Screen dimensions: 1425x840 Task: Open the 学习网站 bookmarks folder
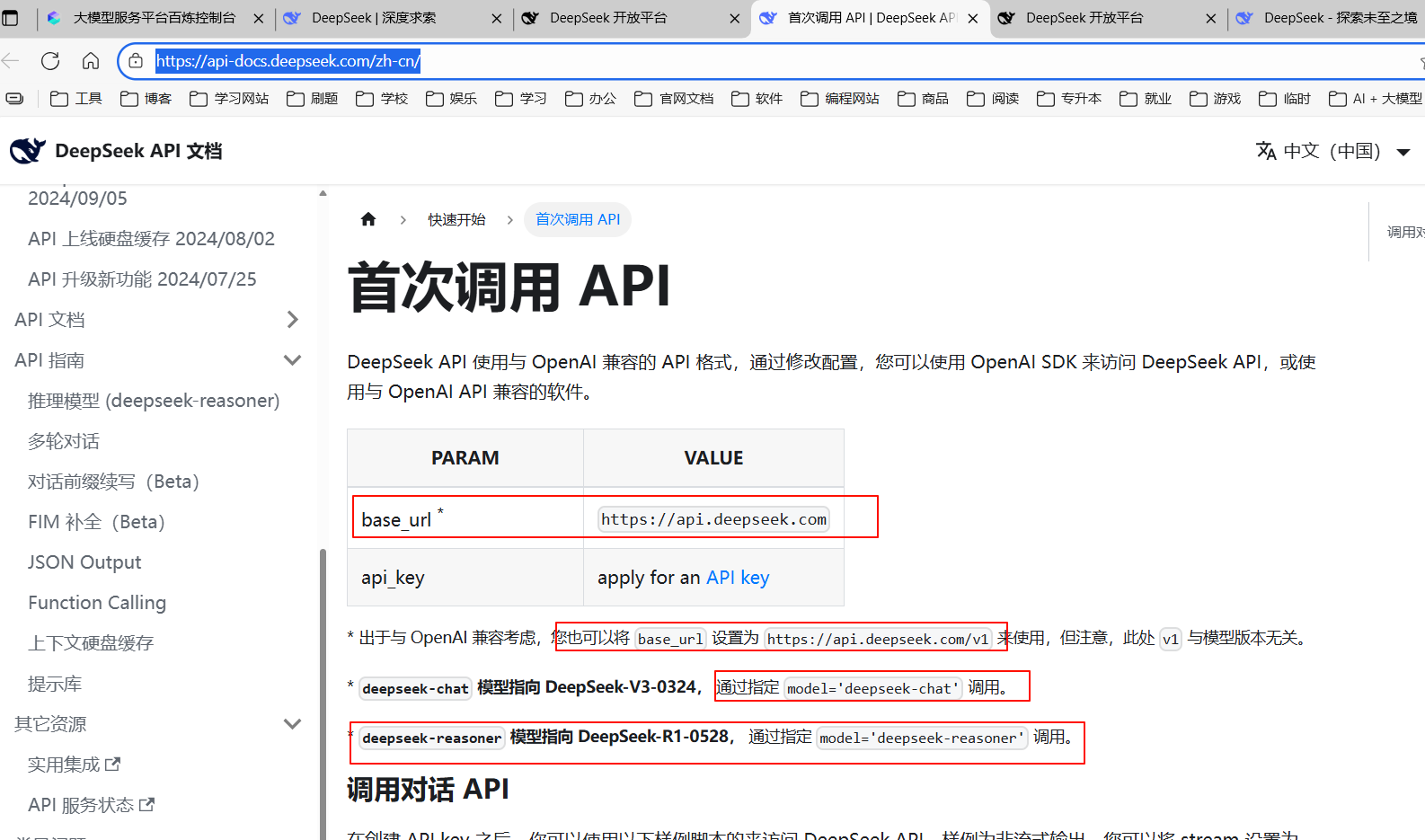click(229, 99)
